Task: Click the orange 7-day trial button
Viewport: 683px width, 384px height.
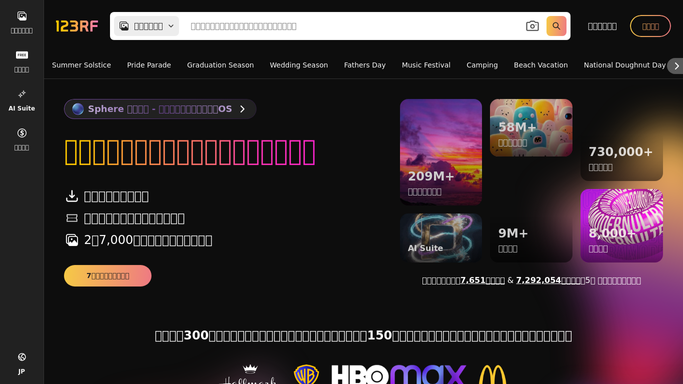Action: 108,276
